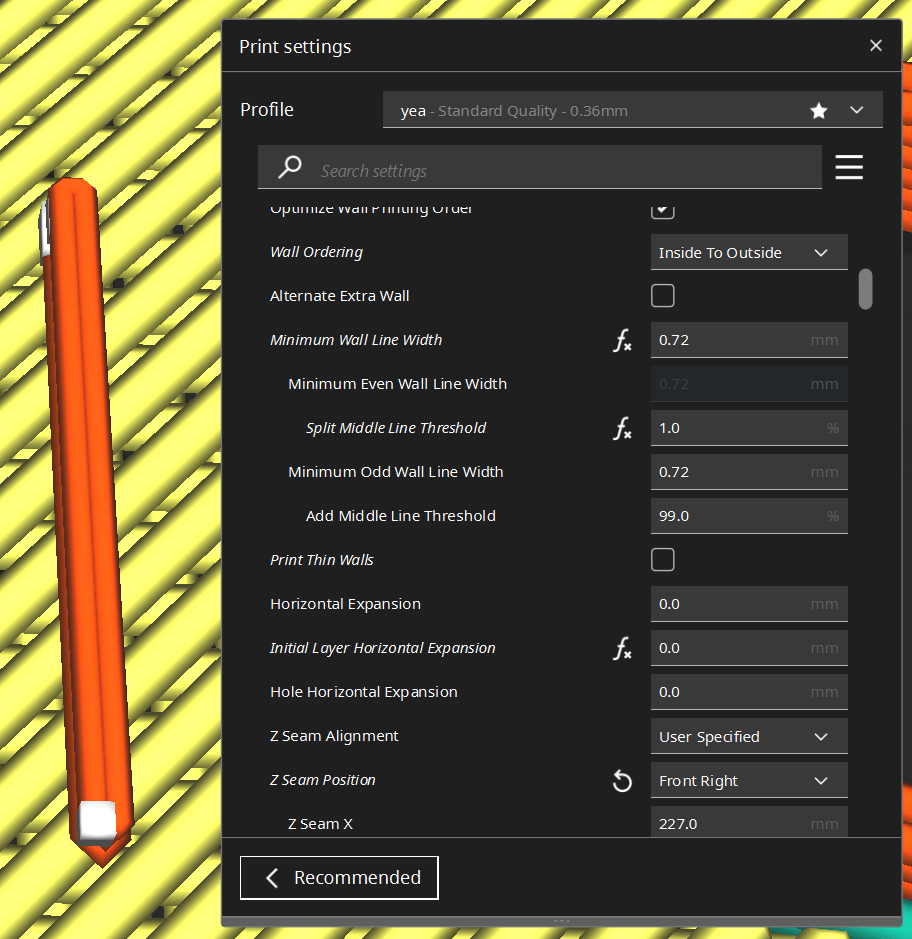Switch back to Recommended settings view
The height and width of the screenshot is (939, 912).
click(339, 877)
